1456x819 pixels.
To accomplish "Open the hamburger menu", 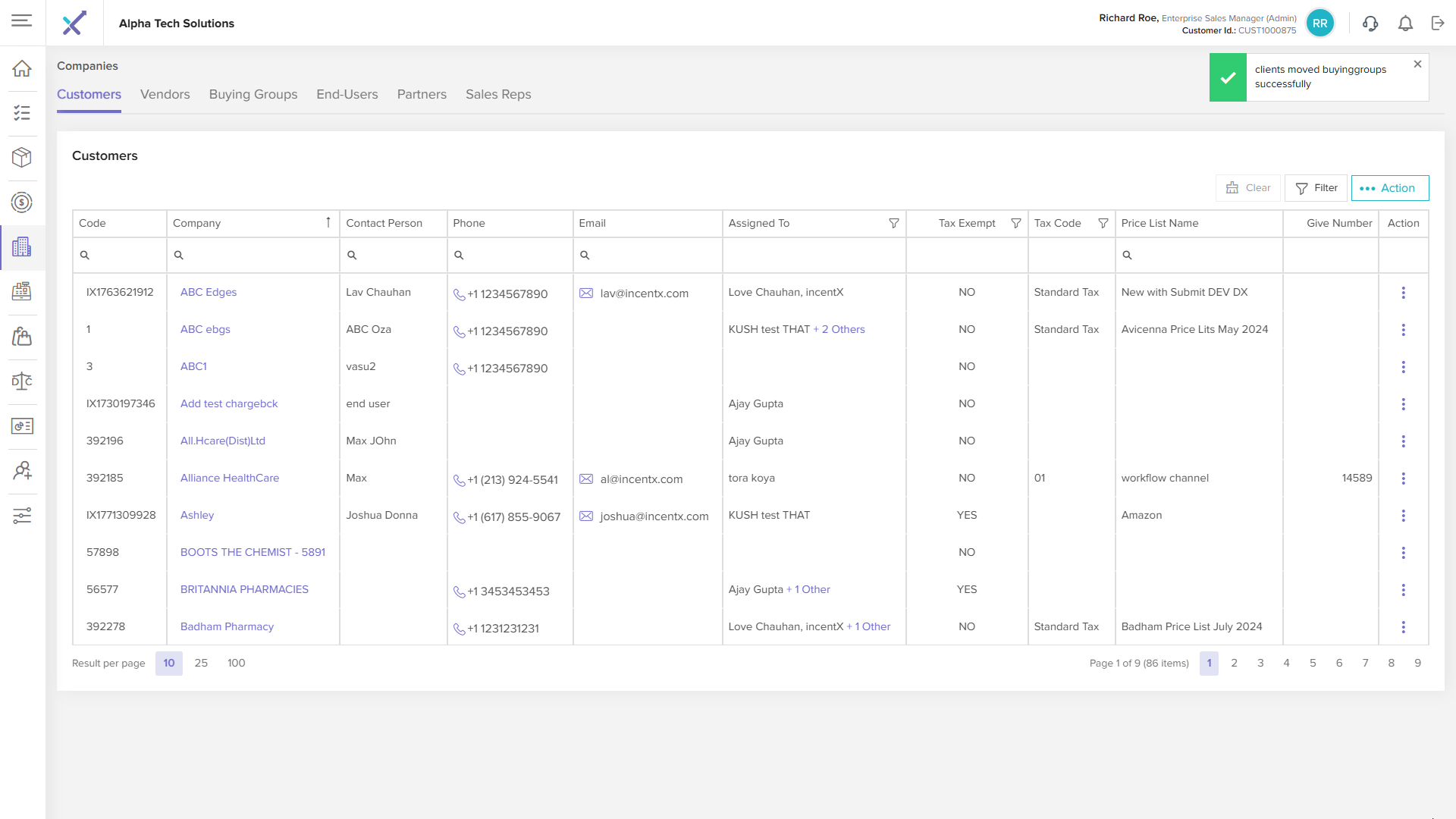I will click(x=22, y=20).
